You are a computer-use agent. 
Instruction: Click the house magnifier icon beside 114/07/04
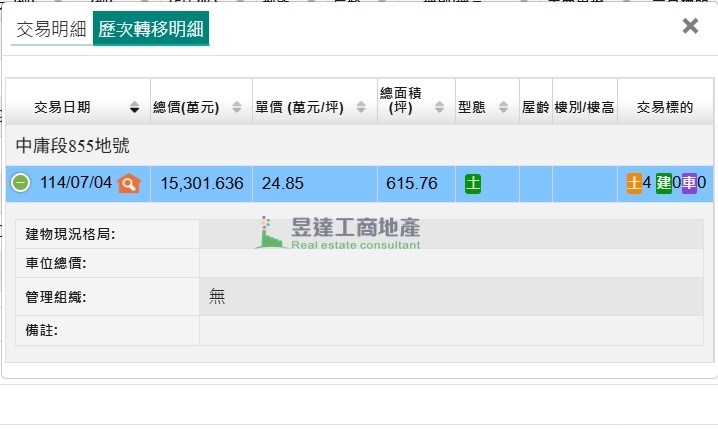129,183
